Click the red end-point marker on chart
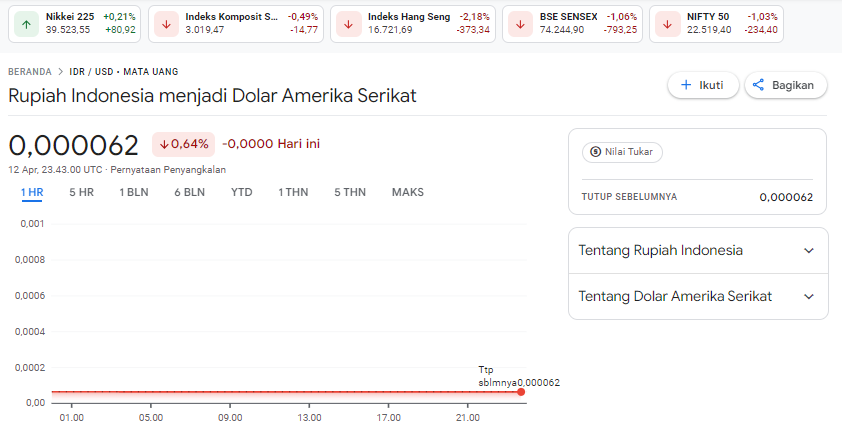 521,392
